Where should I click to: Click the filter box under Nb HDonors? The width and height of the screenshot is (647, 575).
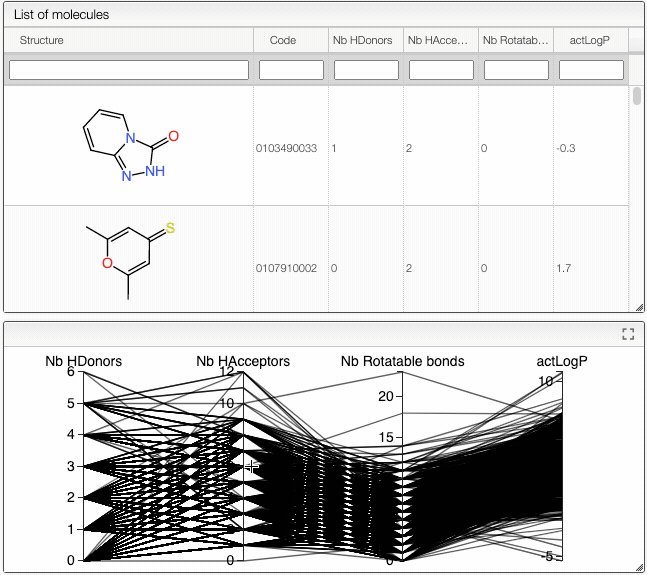click(x=366, y=70)
